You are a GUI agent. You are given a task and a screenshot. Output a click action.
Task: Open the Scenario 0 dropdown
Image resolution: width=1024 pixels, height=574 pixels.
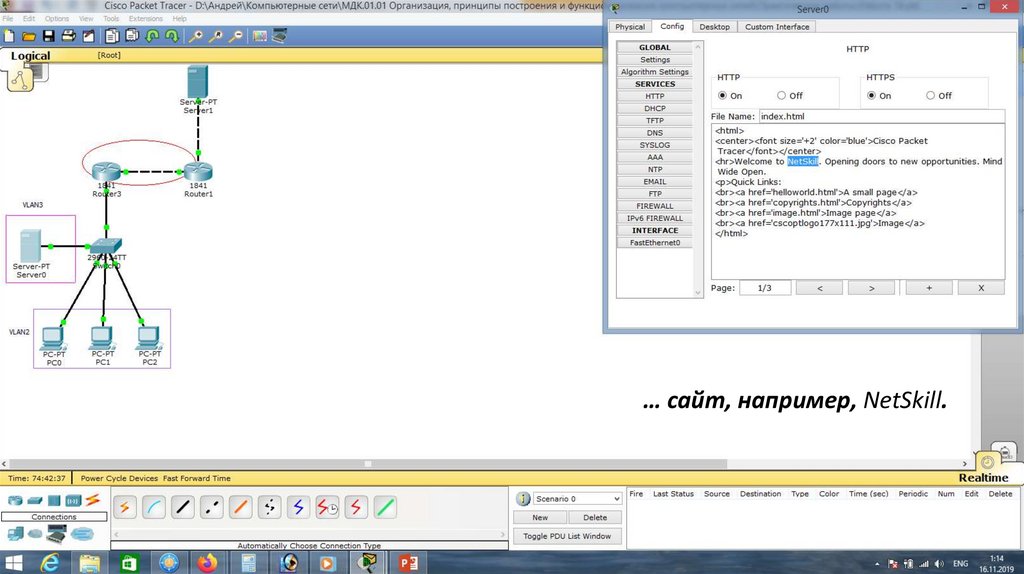pos(577,499)
